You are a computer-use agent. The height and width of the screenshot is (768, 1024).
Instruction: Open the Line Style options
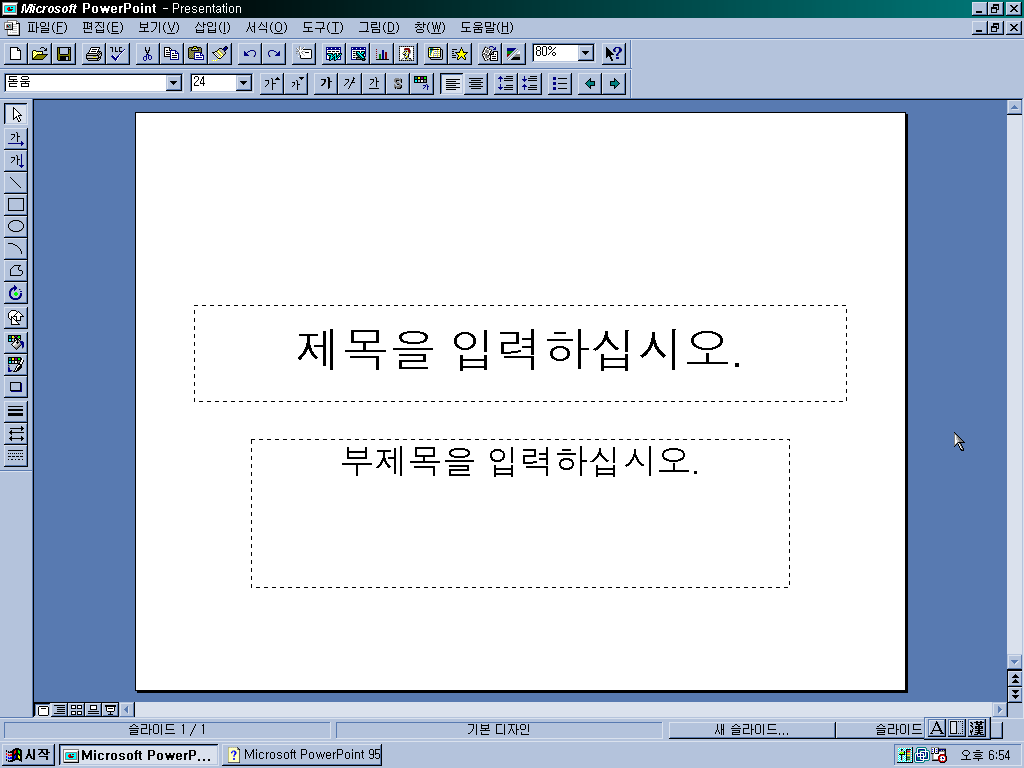[x=16, y=411]
